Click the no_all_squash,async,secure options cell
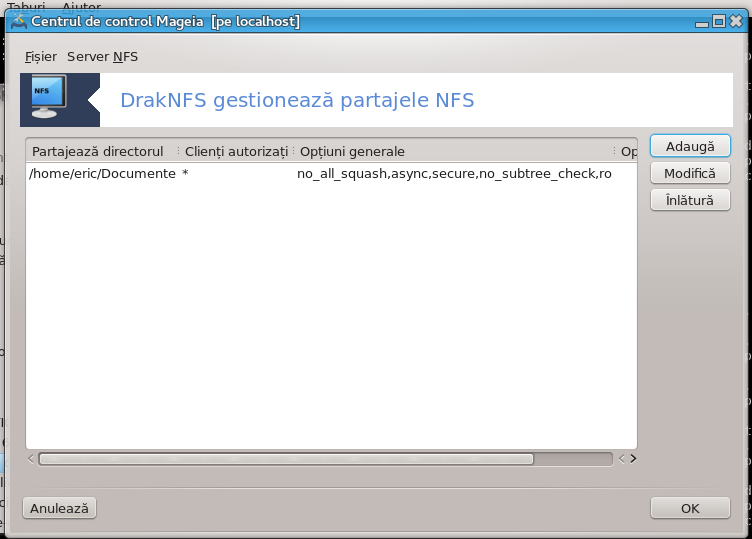Screen dimensions: 752x539 454,174
